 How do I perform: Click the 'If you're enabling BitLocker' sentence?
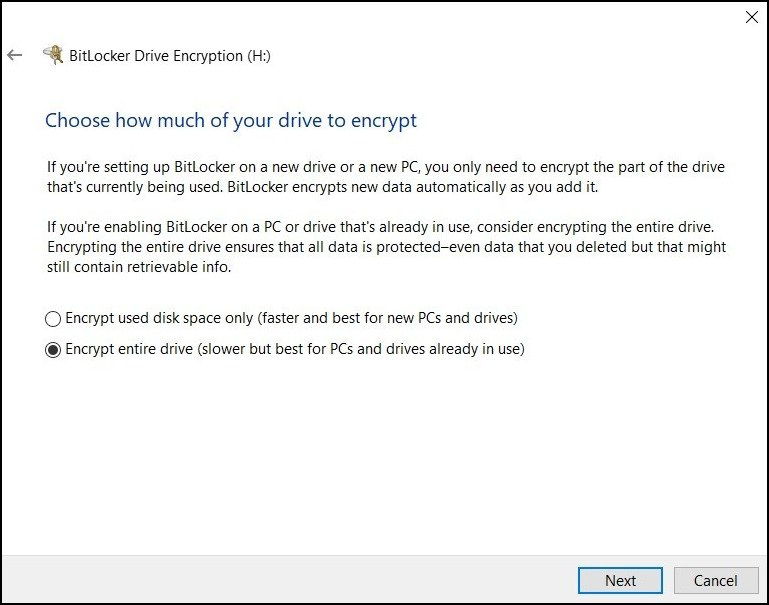click(x=381, y=227)
